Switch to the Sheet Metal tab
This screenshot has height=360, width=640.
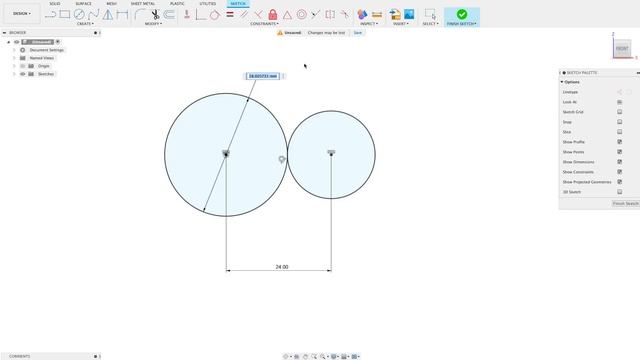(x=143, y=4)
